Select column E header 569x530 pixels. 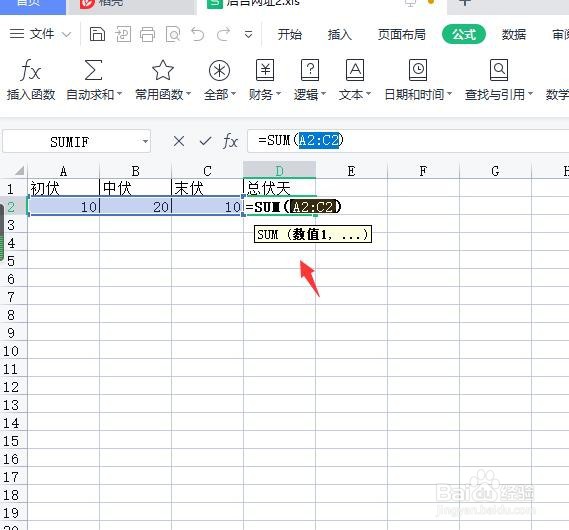pyautogui.click(x=351, y=170)
